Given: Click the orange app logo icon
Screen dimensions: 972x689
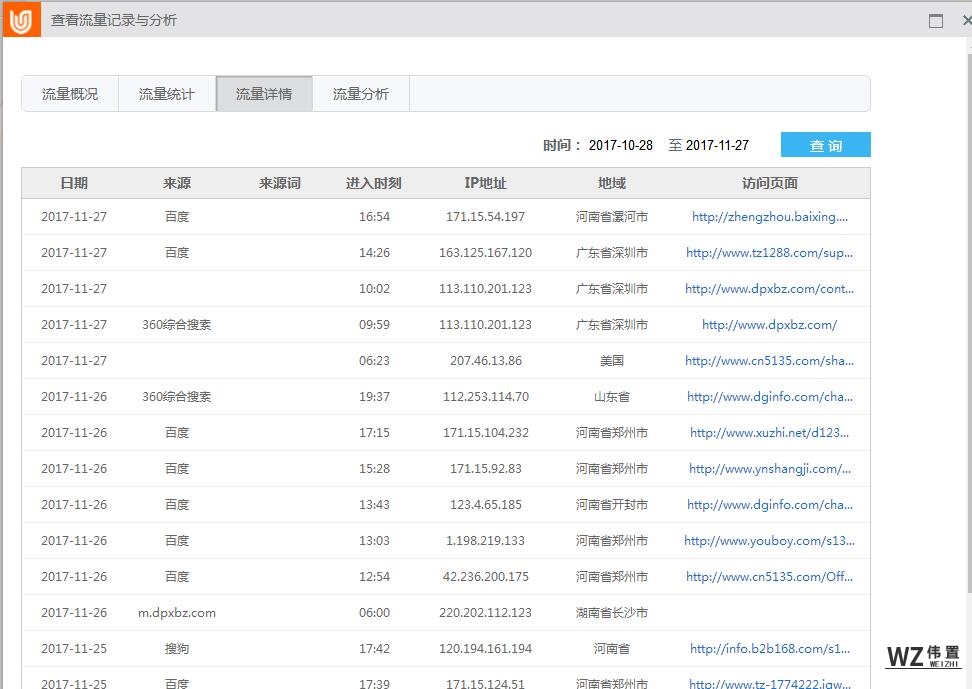Looking at the screenshot, I should 20,20.
